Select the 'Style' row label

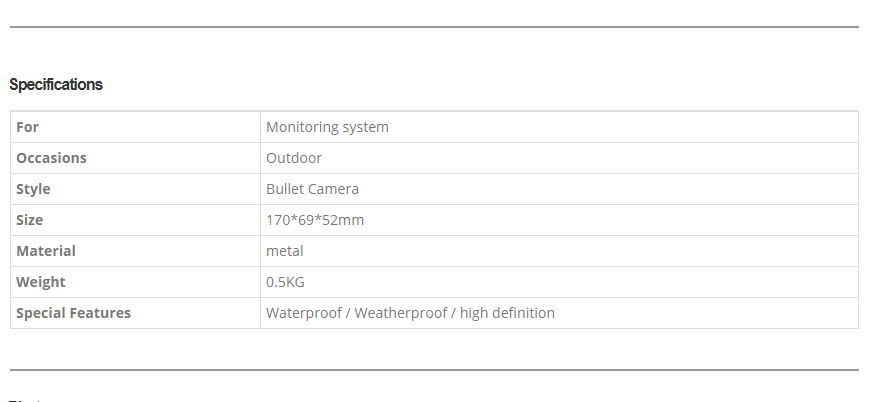tap(33, 189)
